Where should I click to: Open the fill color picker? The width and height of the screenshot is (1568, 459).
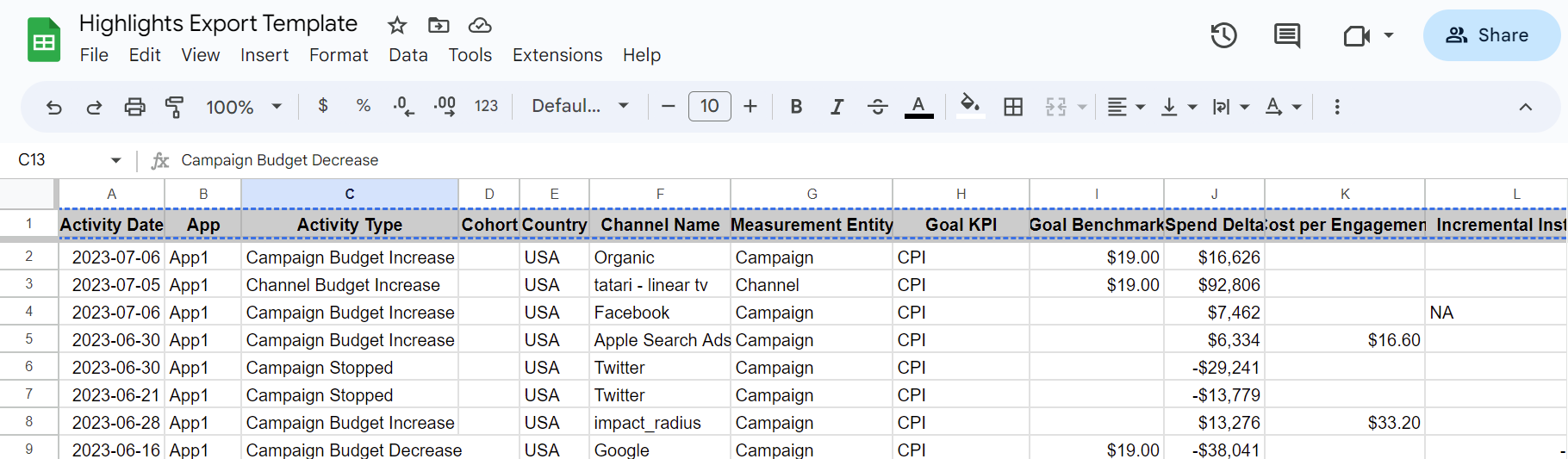pos(970,106)
